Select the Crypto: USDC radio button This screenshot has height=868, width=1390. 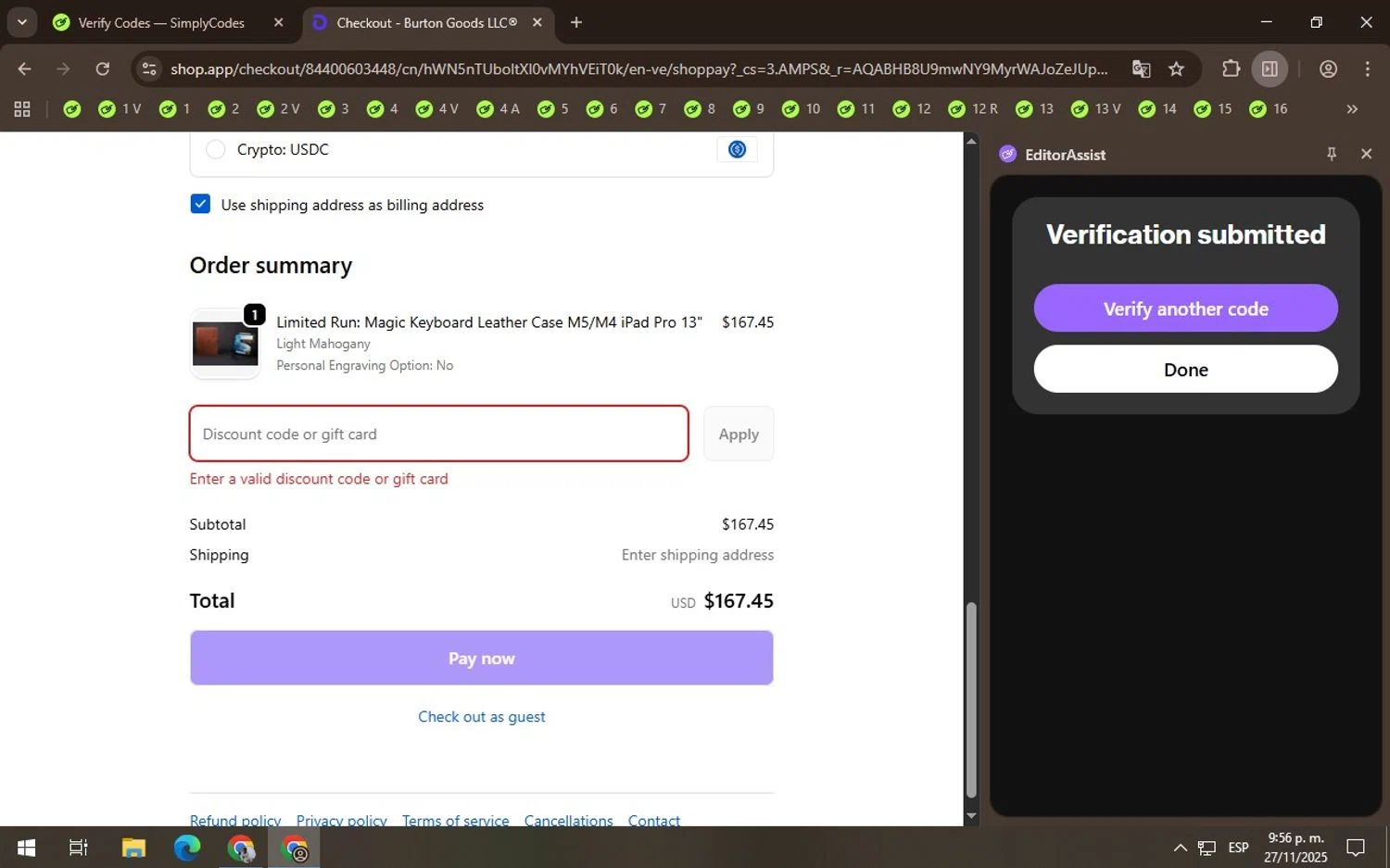215,149
